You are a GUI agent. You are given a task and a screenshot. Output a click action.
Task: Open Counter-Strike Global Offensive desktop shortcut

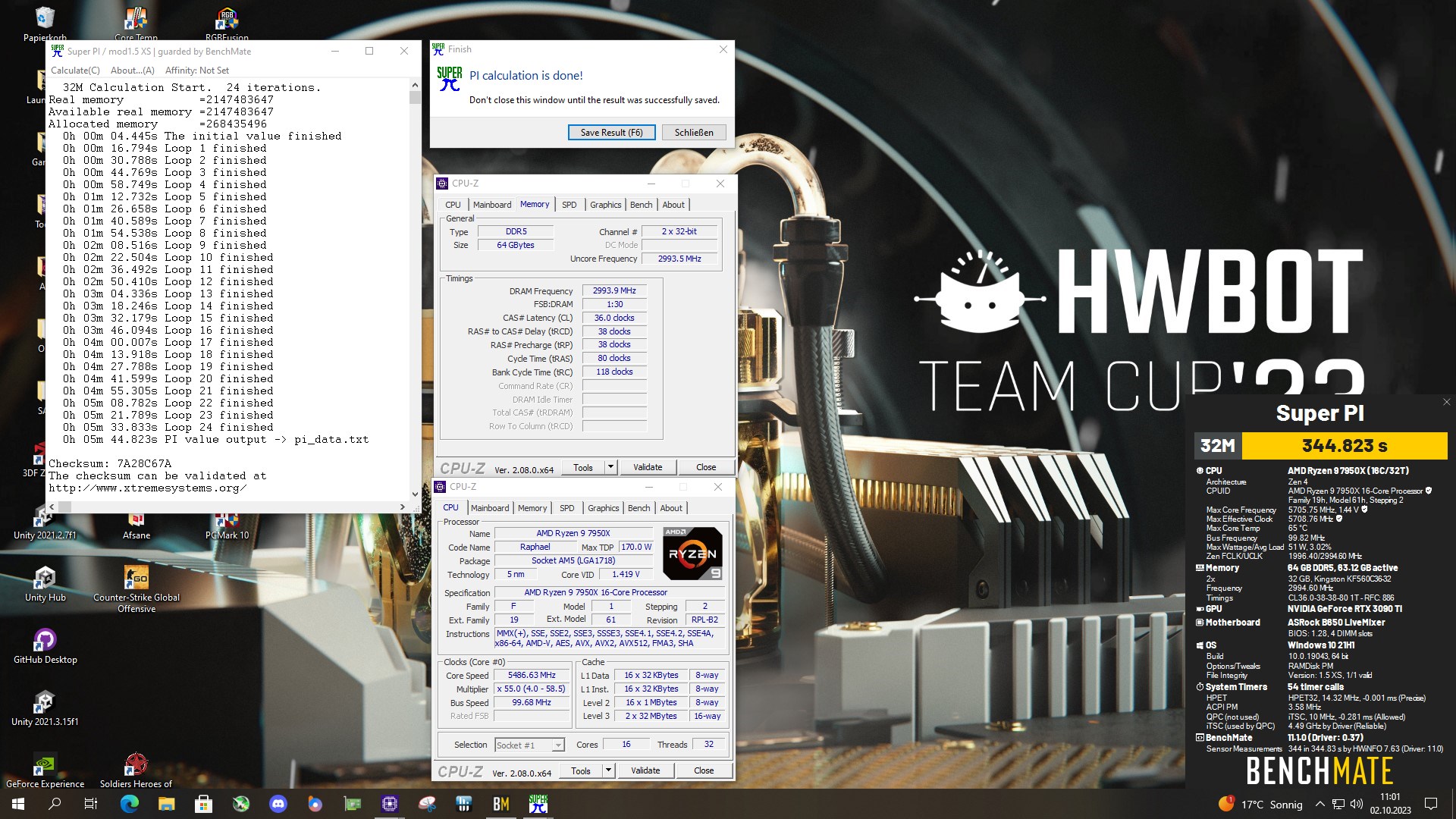136,589
